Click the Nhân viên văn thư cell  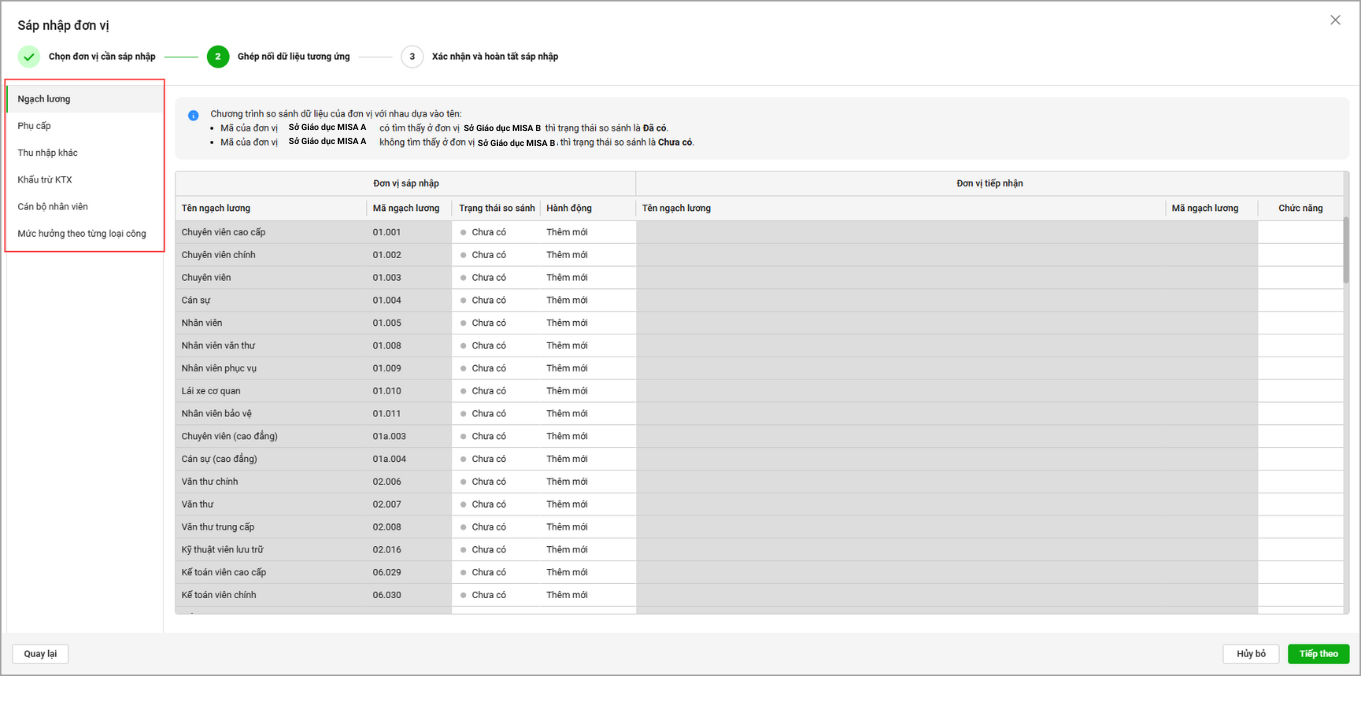pos(271,346)
